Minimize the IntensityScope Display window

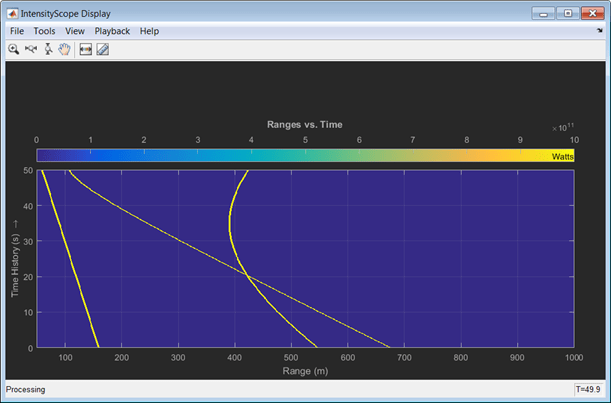(x=543, y=13)
